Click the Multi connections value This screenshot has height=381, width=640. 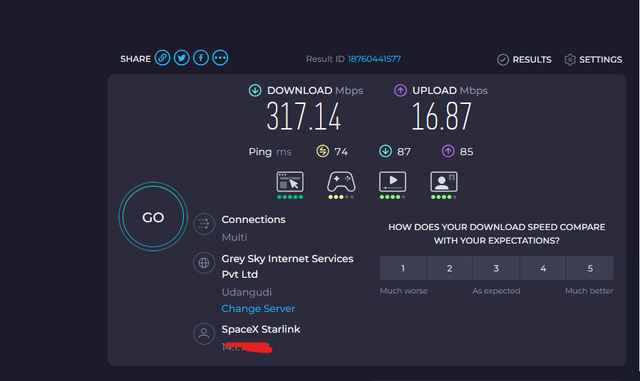coord(234,237)
